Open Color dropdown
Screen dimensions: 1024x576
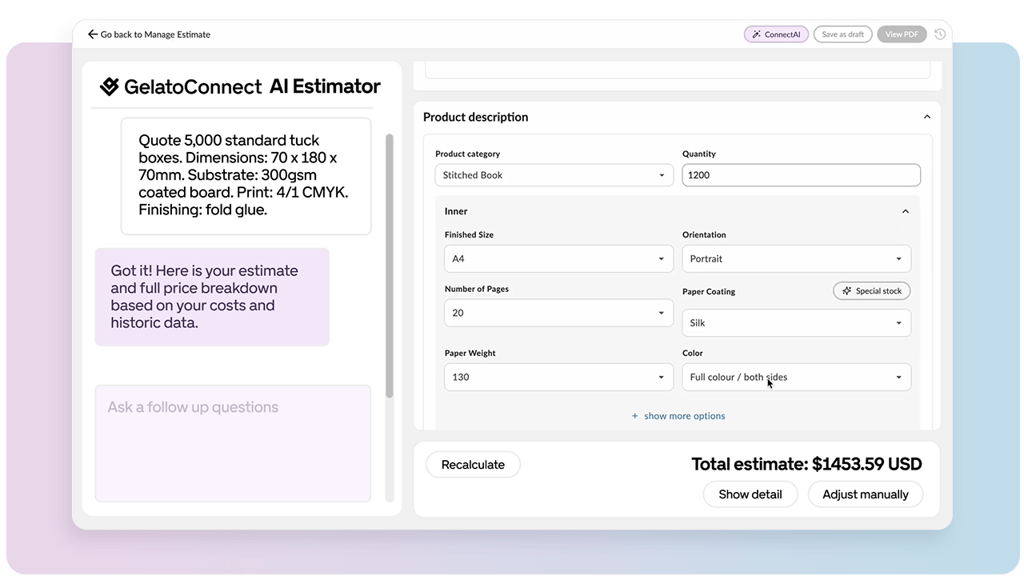[796, 377]
